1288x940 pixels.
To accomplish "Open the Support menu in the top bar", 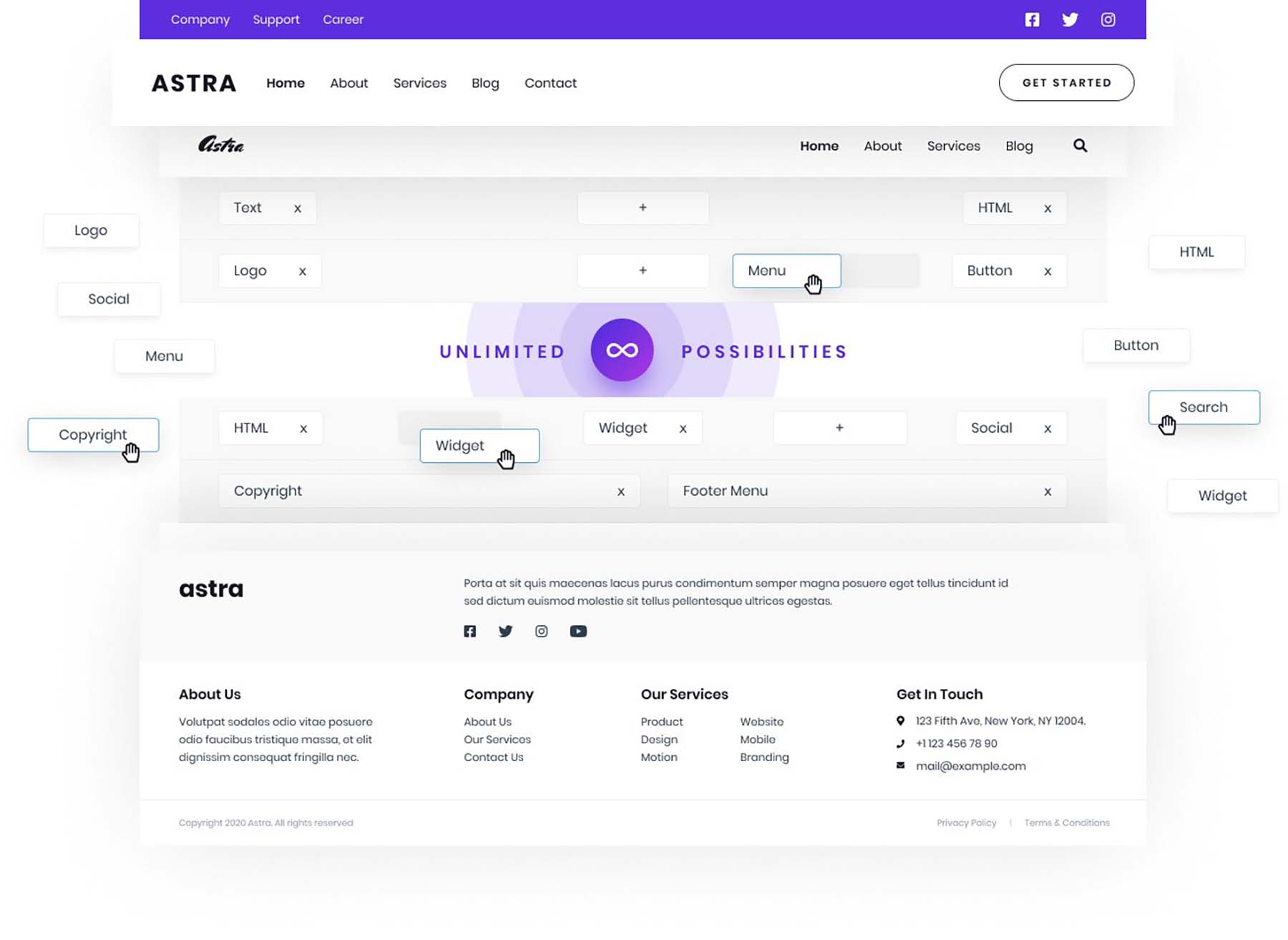I will (x=275, y=19).
